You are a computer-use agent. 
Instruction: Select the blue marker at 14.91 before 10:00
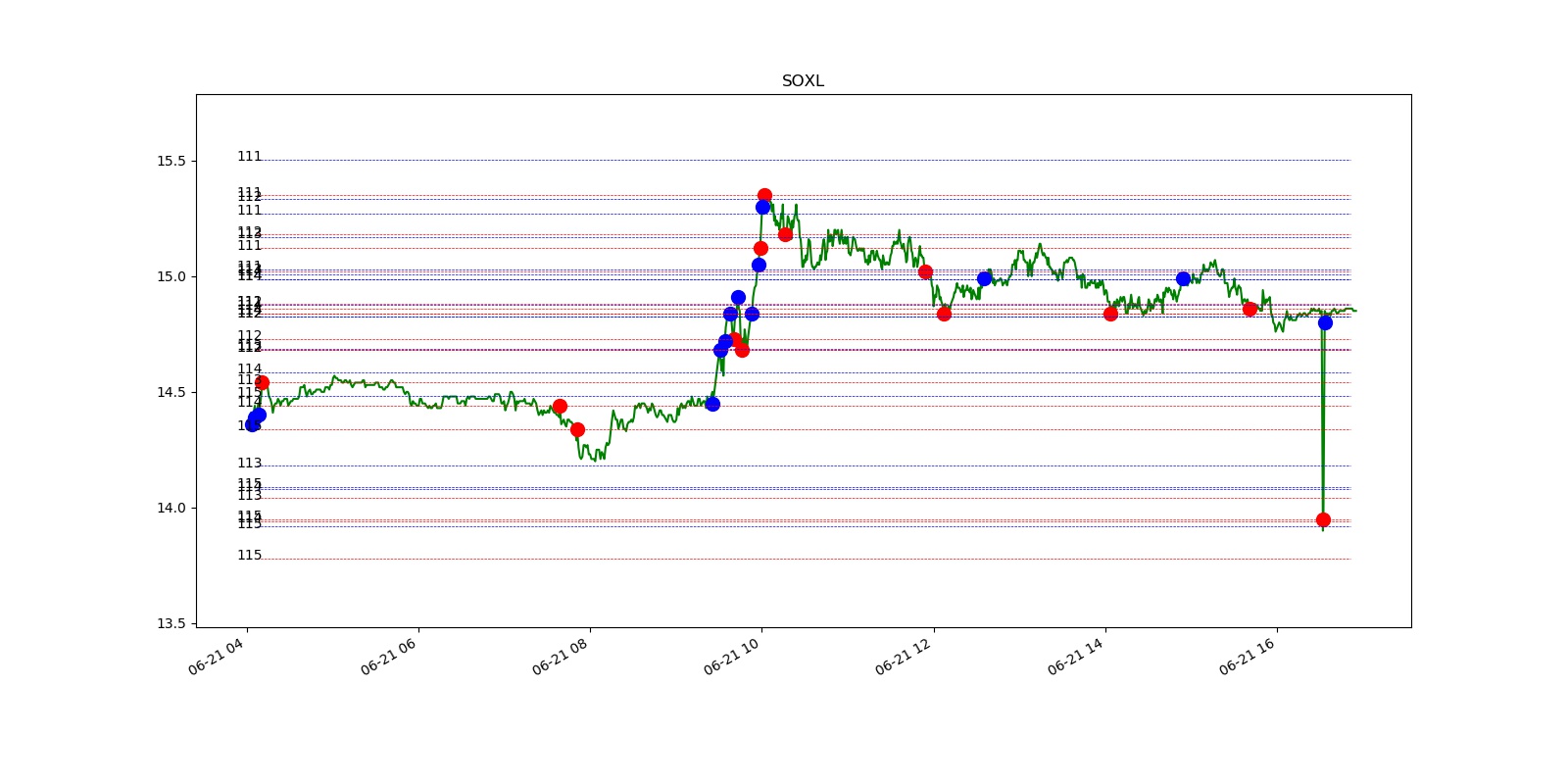tap(738, 297)
